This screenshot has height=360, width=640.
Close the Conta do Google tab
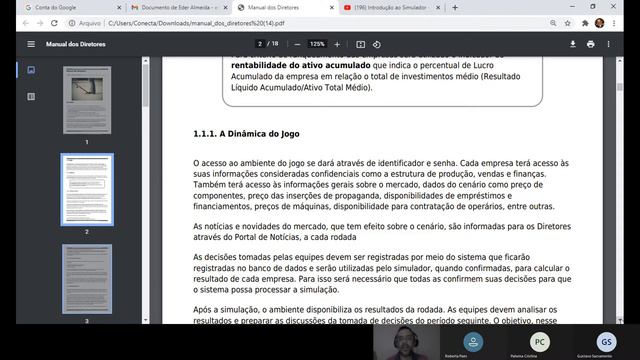tap(119, 7)
